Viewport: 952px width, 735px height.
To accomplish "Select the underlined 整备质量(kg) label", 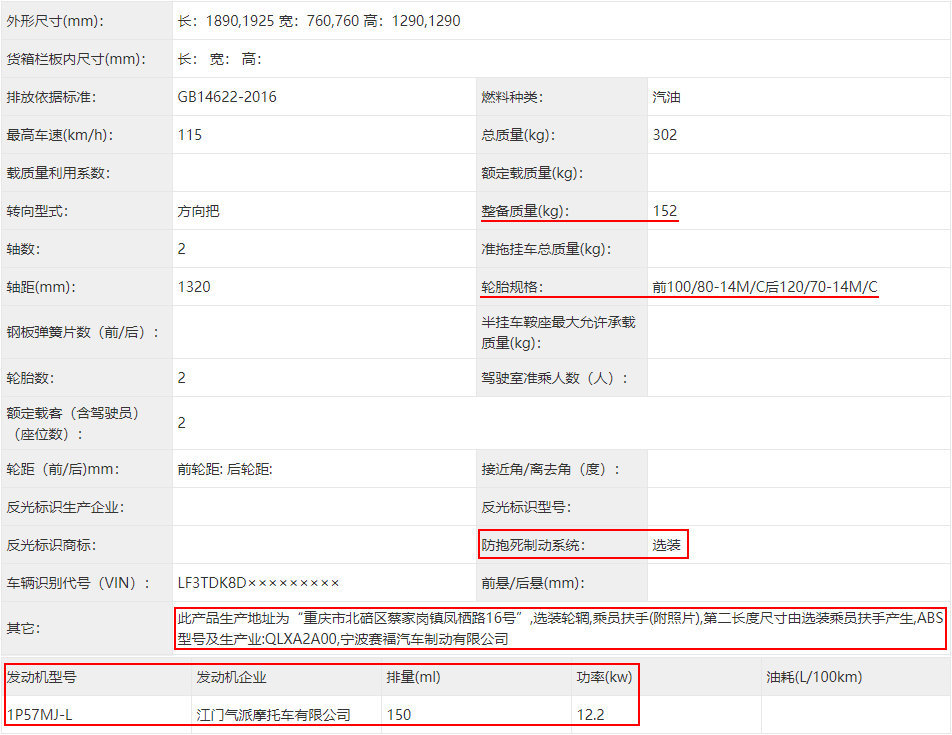I will click(x=524, y=211).
